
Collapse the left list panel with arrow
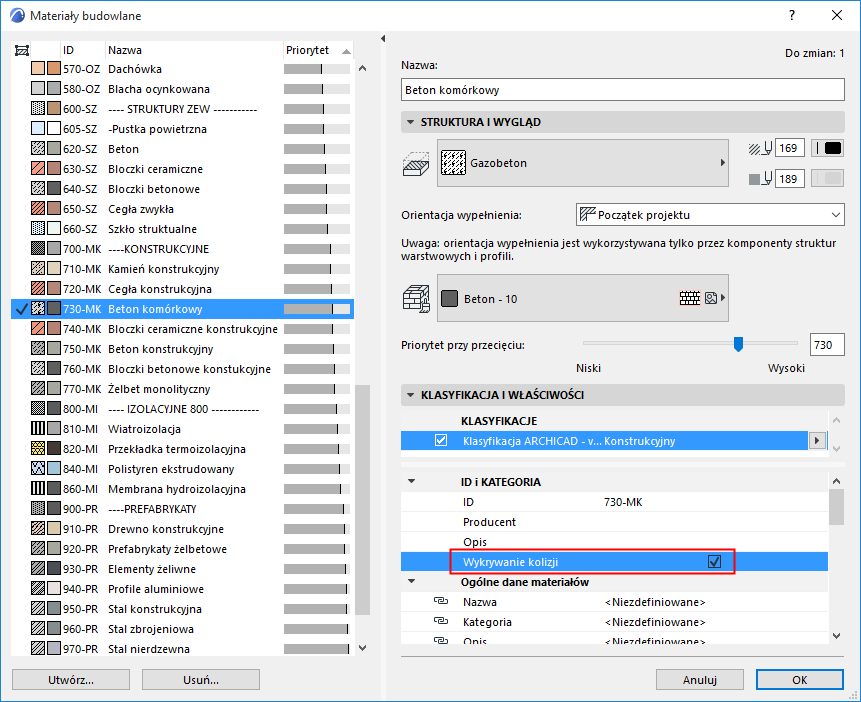[x=383, y=38]
